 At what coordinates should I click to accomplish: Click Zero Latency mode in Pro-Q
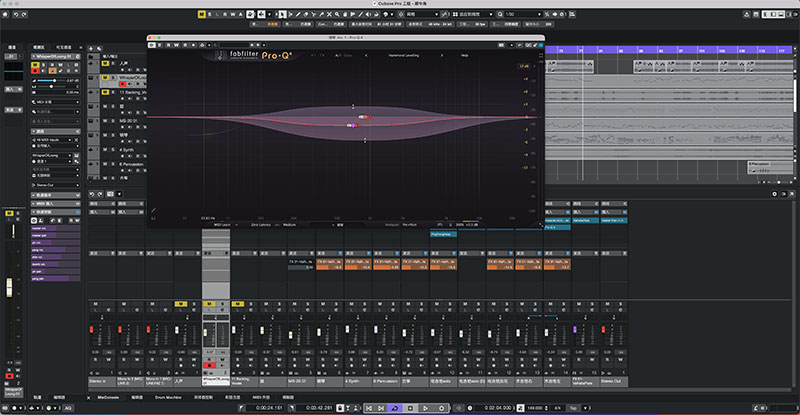(261, 225)
